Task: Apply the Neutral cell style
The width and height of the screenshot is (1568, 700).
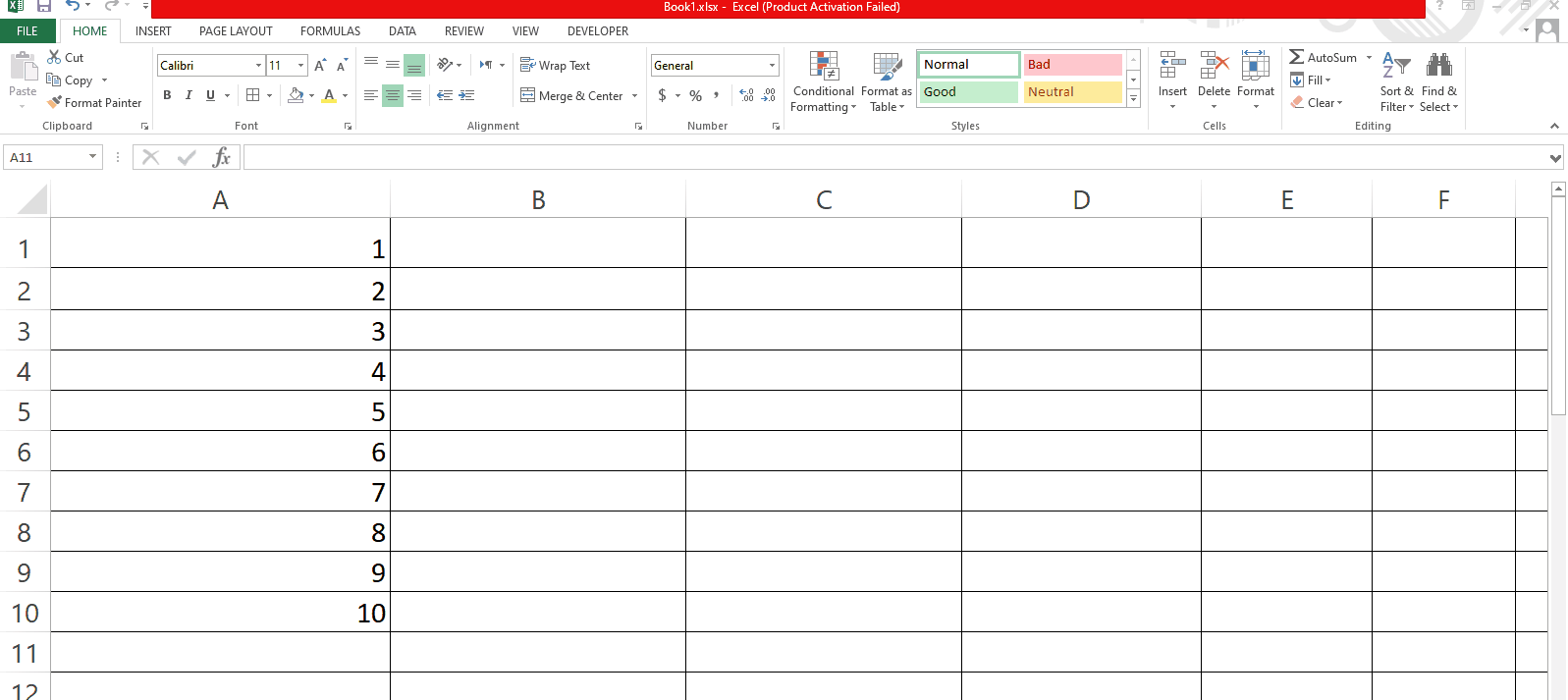Action: tap(1073, 92)
